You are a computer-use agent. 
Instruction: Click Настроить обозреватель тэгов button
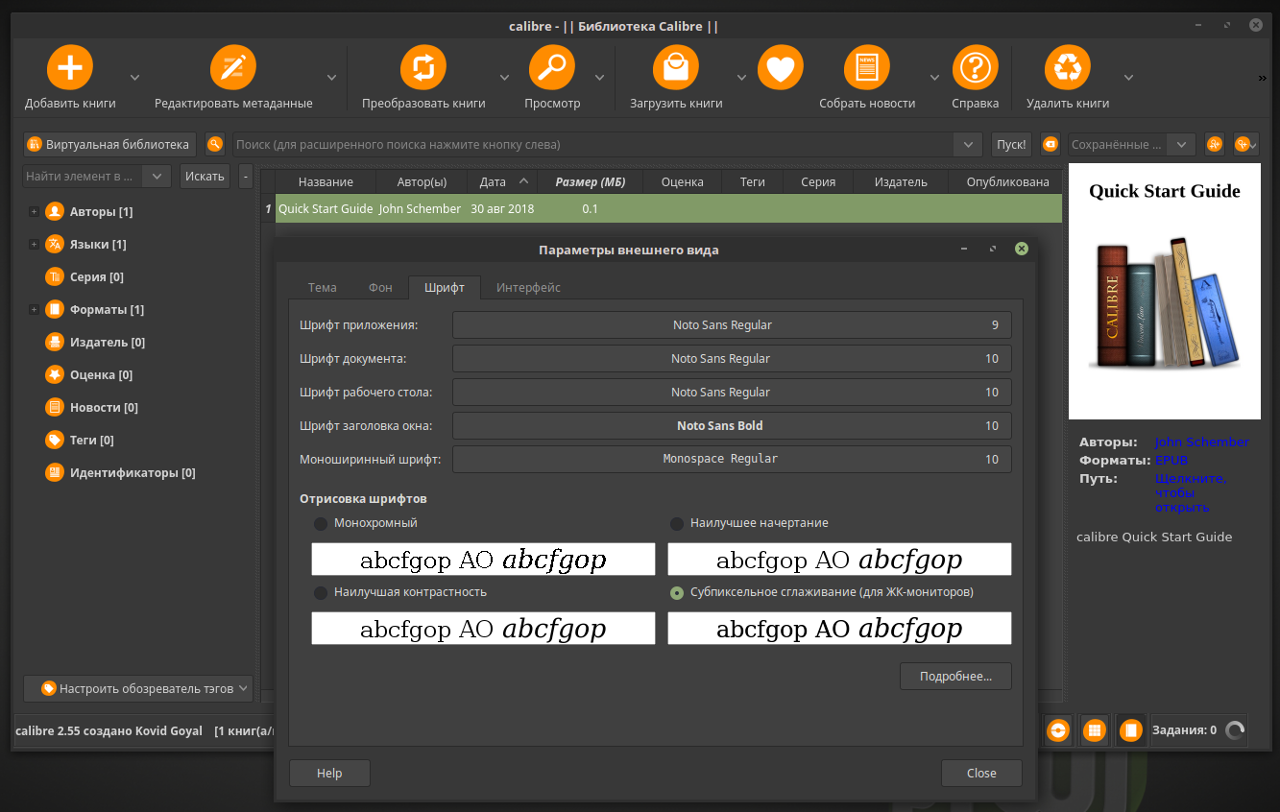click(137, 688)
